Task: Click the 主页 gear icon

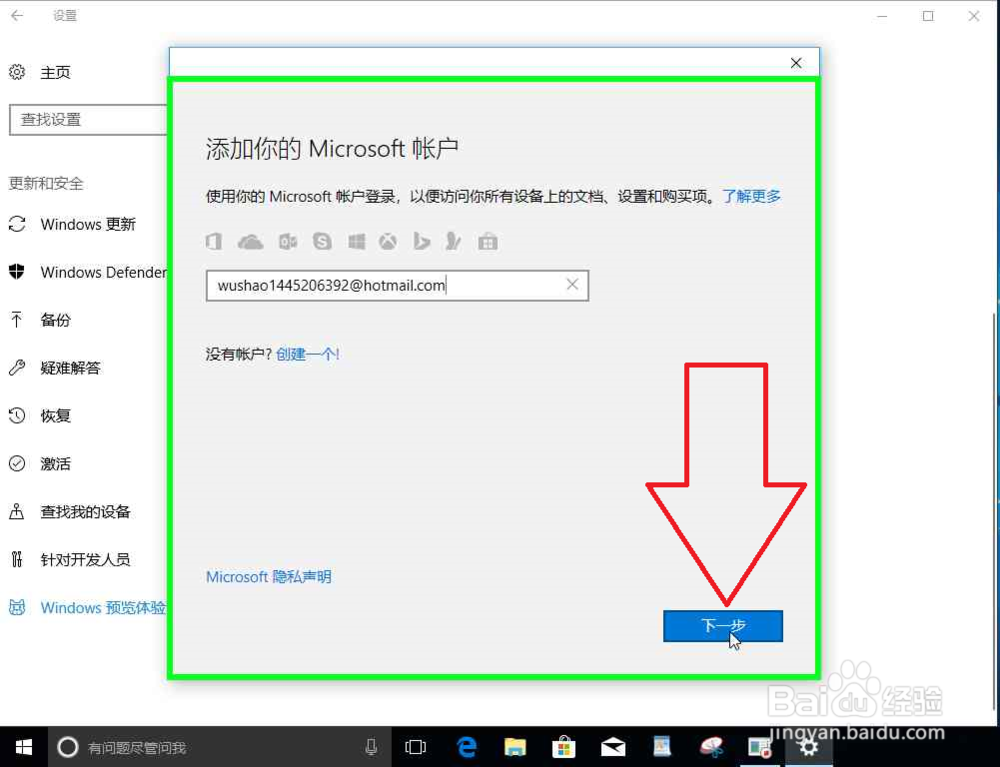Action: (17, 72)
